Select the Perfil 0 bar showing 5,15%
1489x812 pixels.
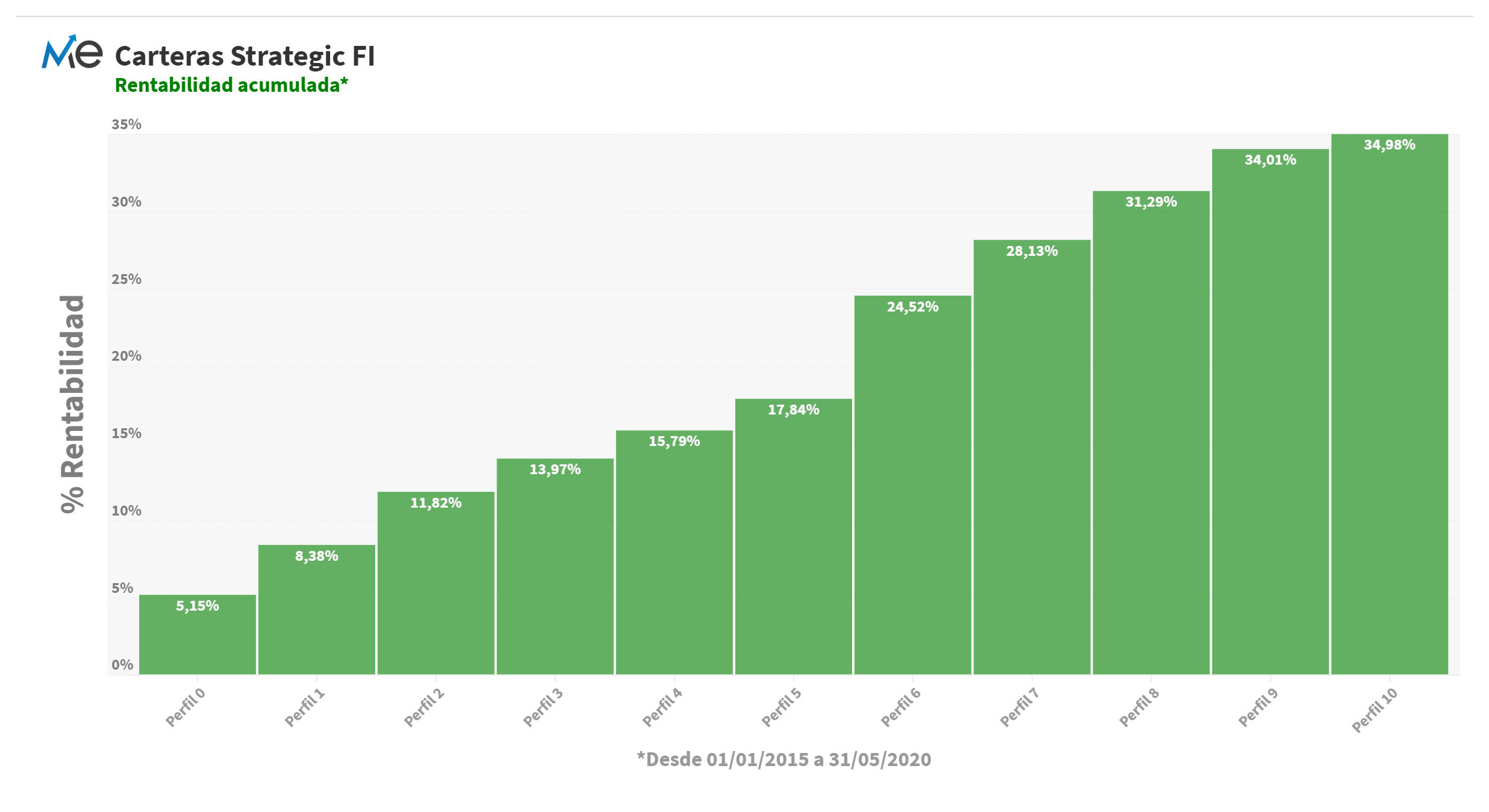[x=197, y=634]
